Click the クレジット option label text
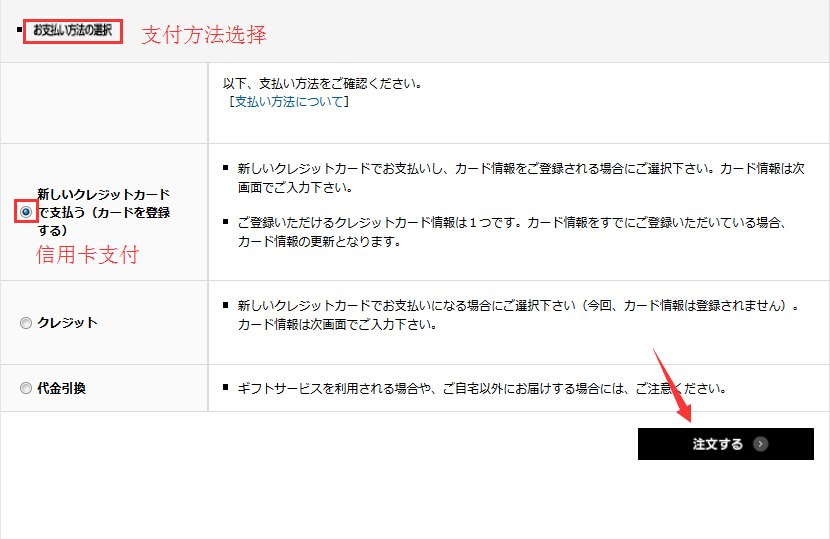The height and width of the screenshot is (539, 830). click(67, 323)
